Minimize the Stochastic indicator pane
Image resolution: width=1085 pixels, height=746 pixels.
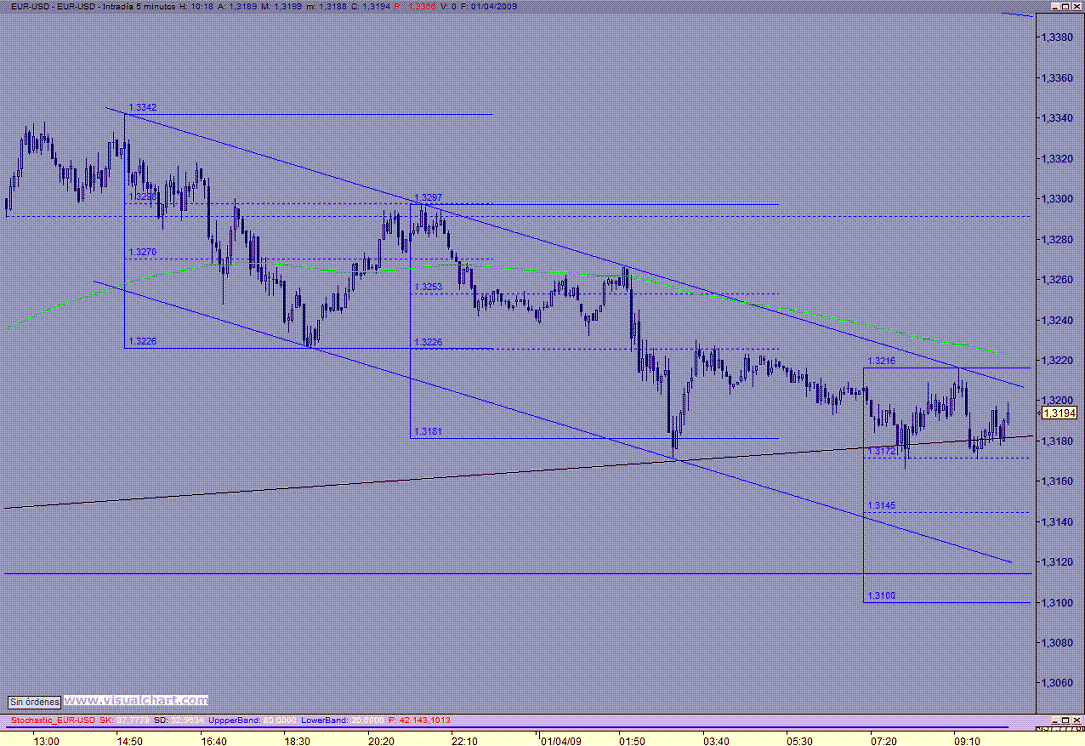[x=1056, y=720]
